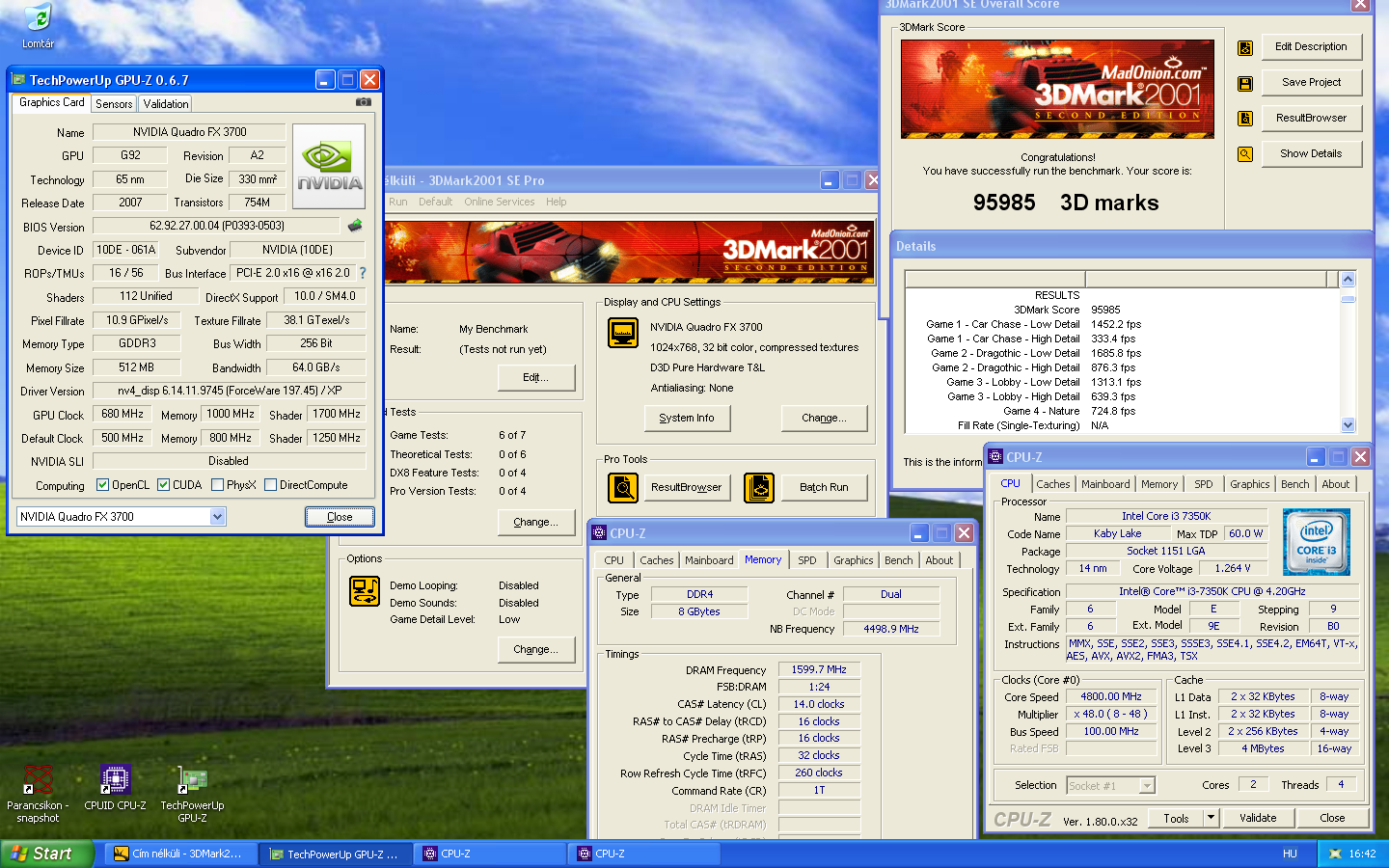Image resolution: width=1389 pixels, height=868 pixels.
Task: Click Save Project button
Action: tap(1311, 82)
